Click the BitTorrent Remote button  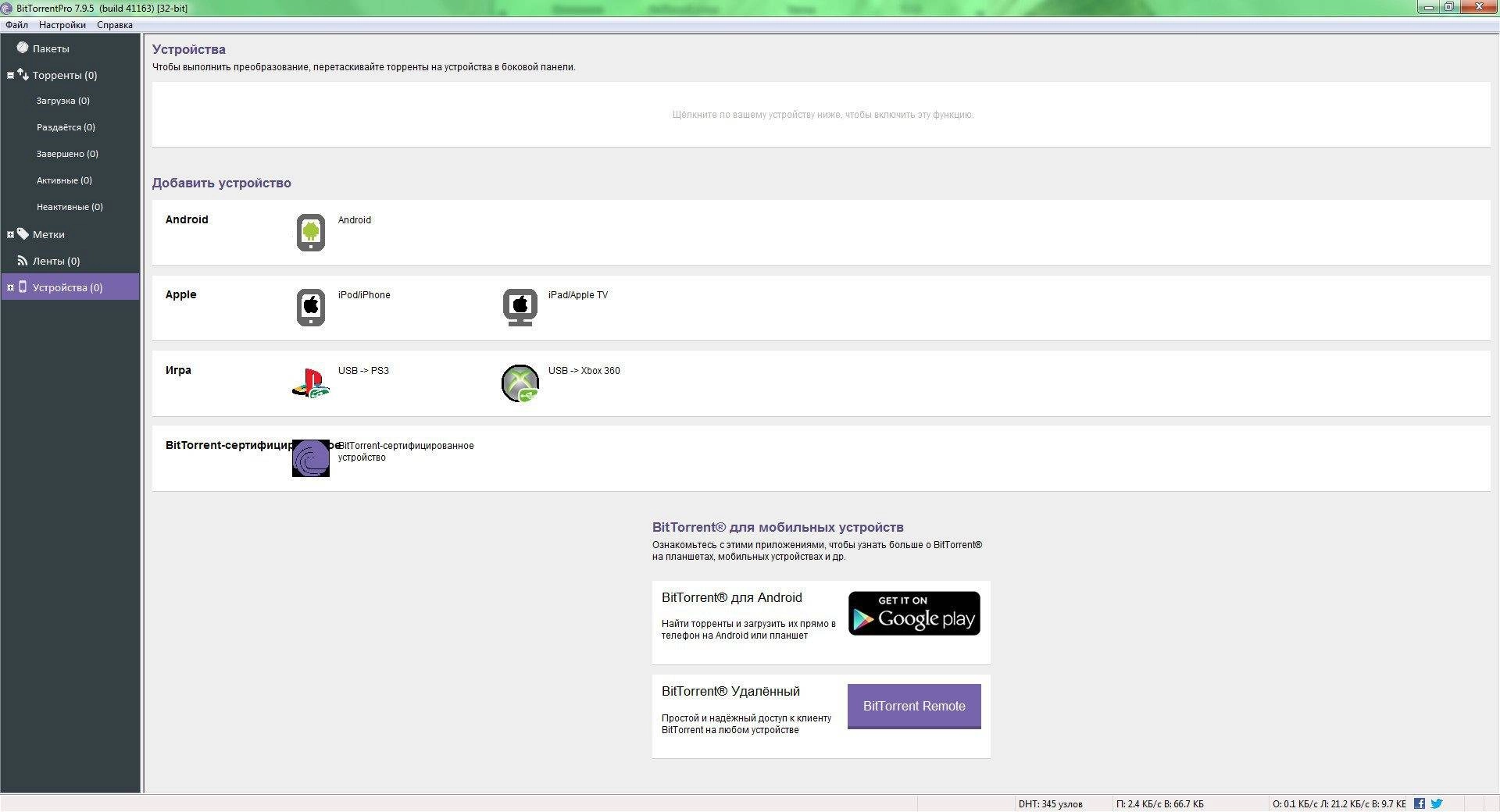tap(914, 706)
